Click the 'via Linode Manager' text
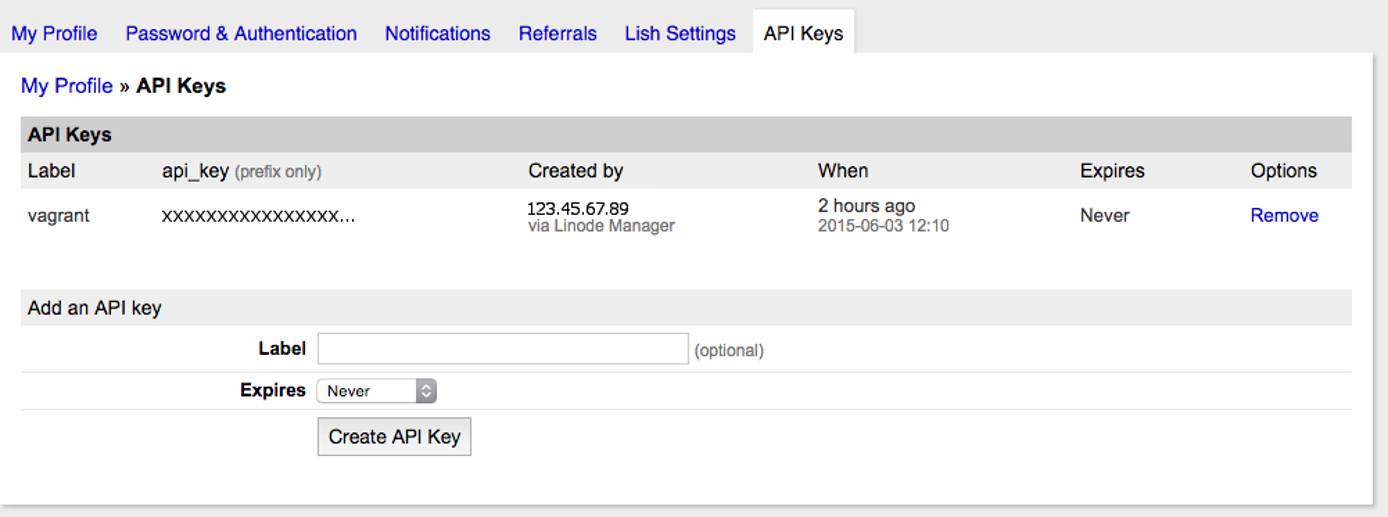 coord(601,226)
